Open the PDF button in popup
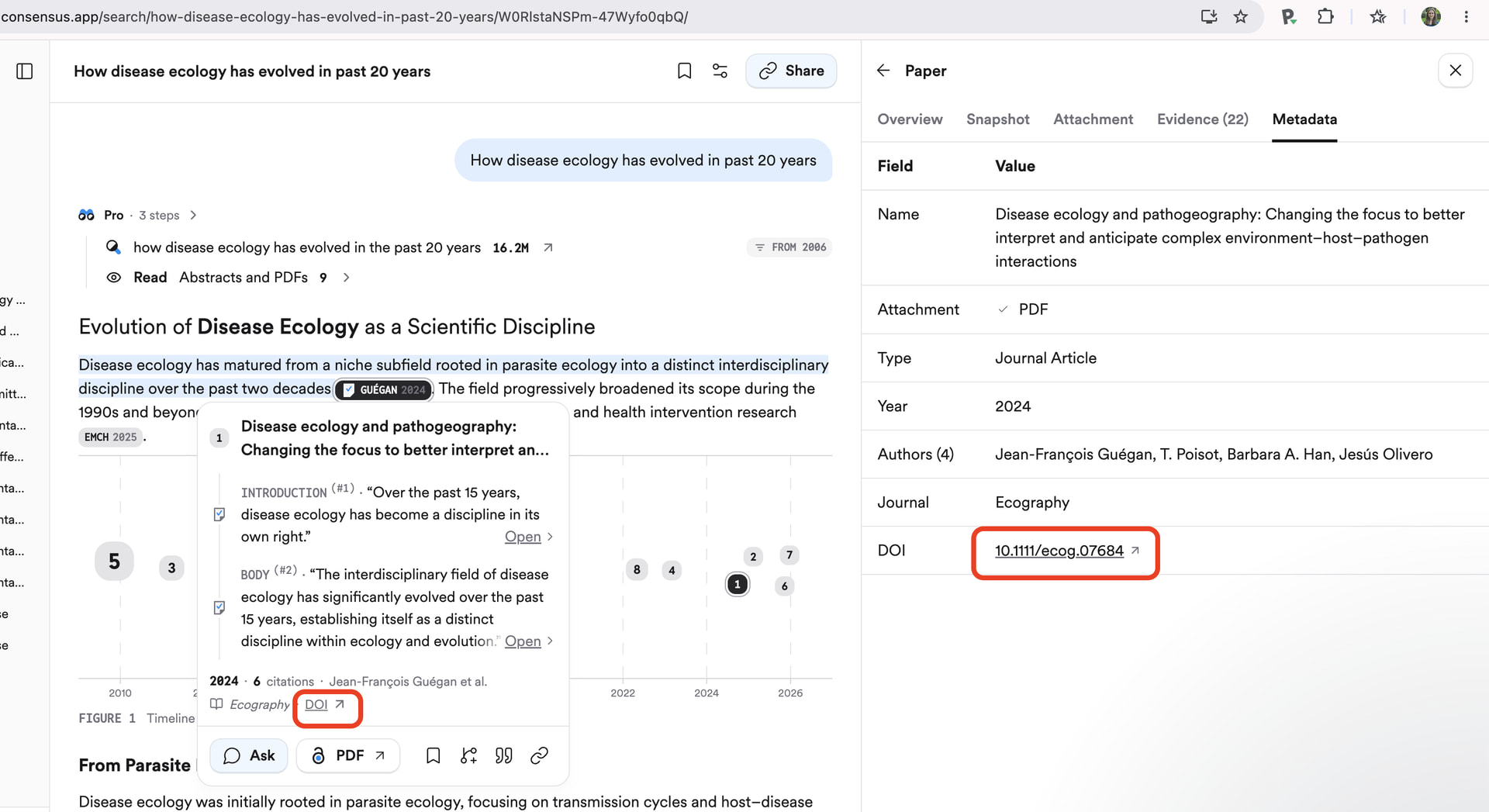The height and width of the screenshot is (812, 1489). pos(348,755)
